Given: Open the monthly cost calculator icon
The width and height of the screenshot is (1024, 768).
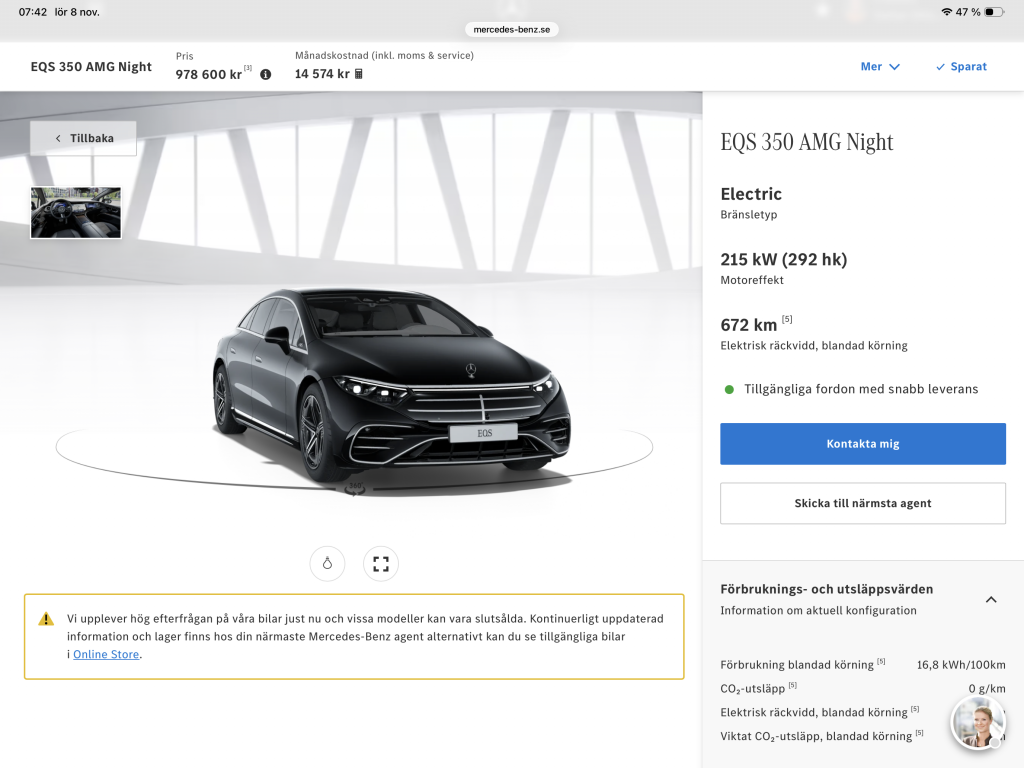Looking at the screenshot, I should [359, 74].
